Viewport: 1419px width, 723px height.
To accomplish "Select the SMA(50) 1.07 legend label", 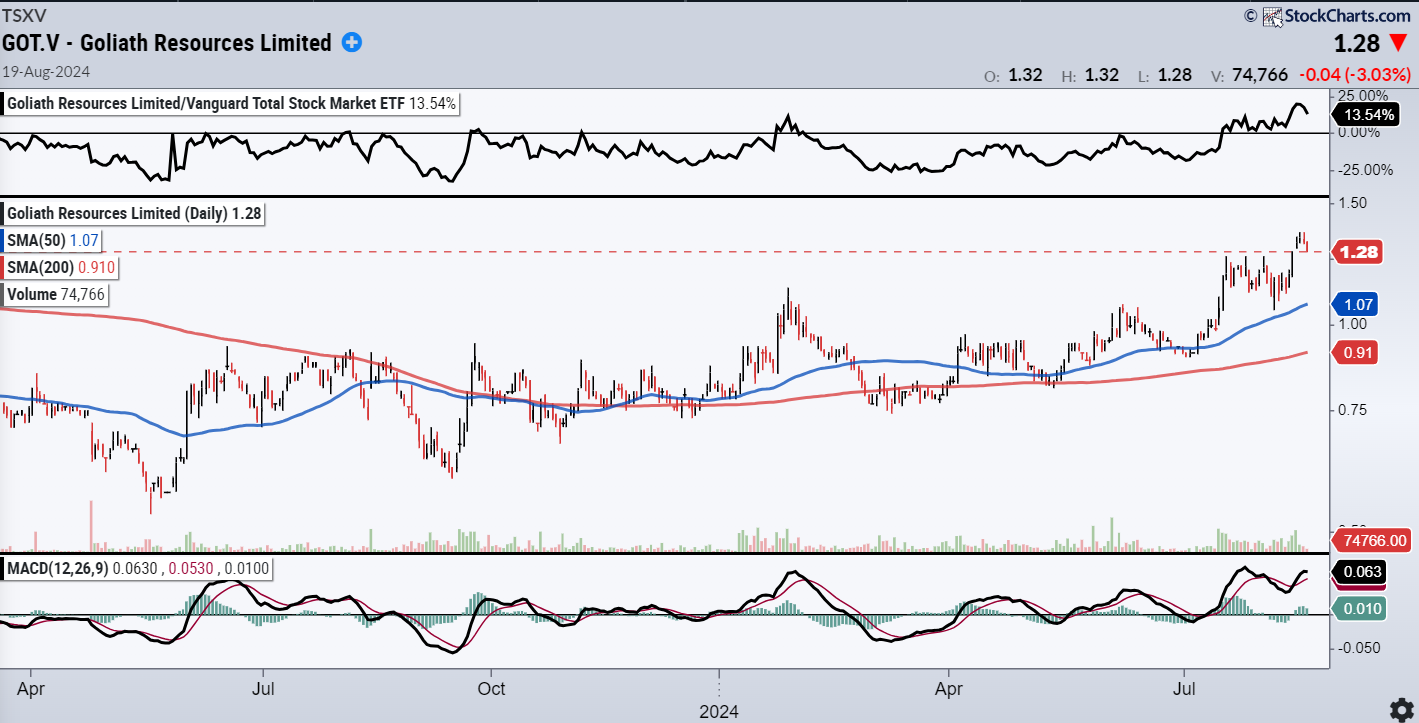I will click(52, 240).
